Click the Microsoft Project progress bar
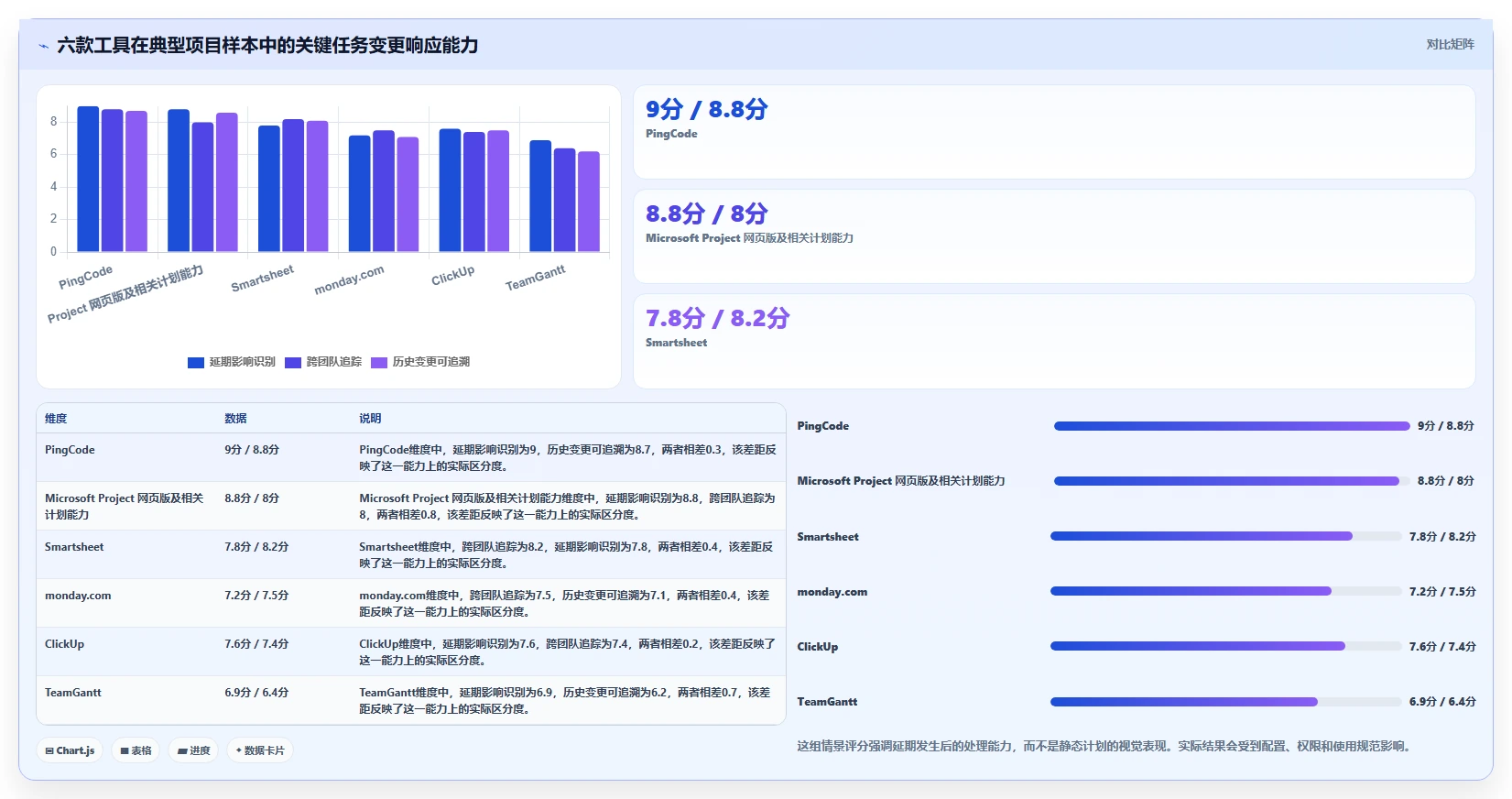The image size is (1512, 799). (1232, 481)
